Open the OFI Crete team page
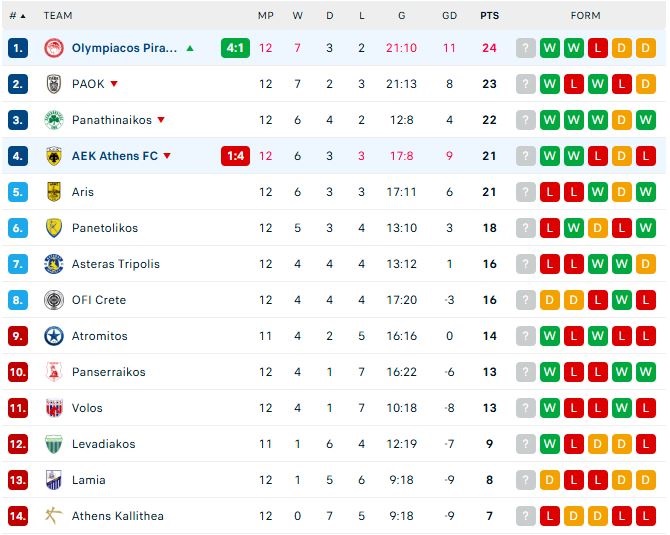Screen dimensions: 670x535 click(x=99, y=300)
